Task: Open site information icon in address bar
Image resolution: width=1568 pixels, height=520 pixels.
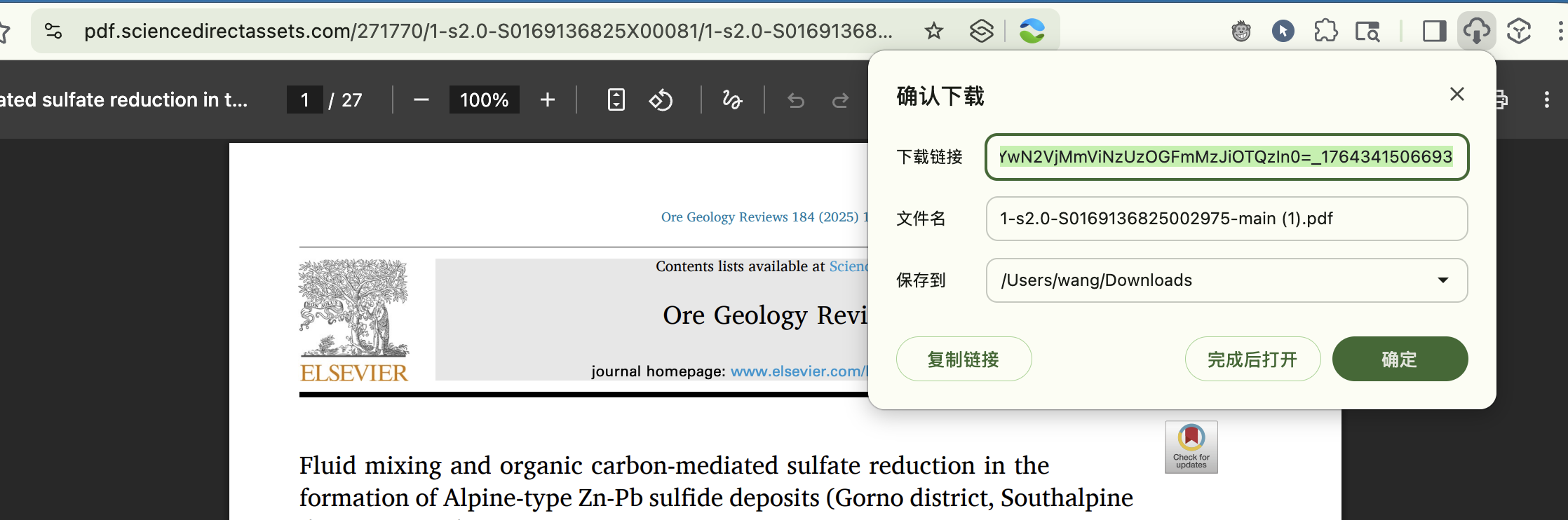Action: click(x=53, y=31)
